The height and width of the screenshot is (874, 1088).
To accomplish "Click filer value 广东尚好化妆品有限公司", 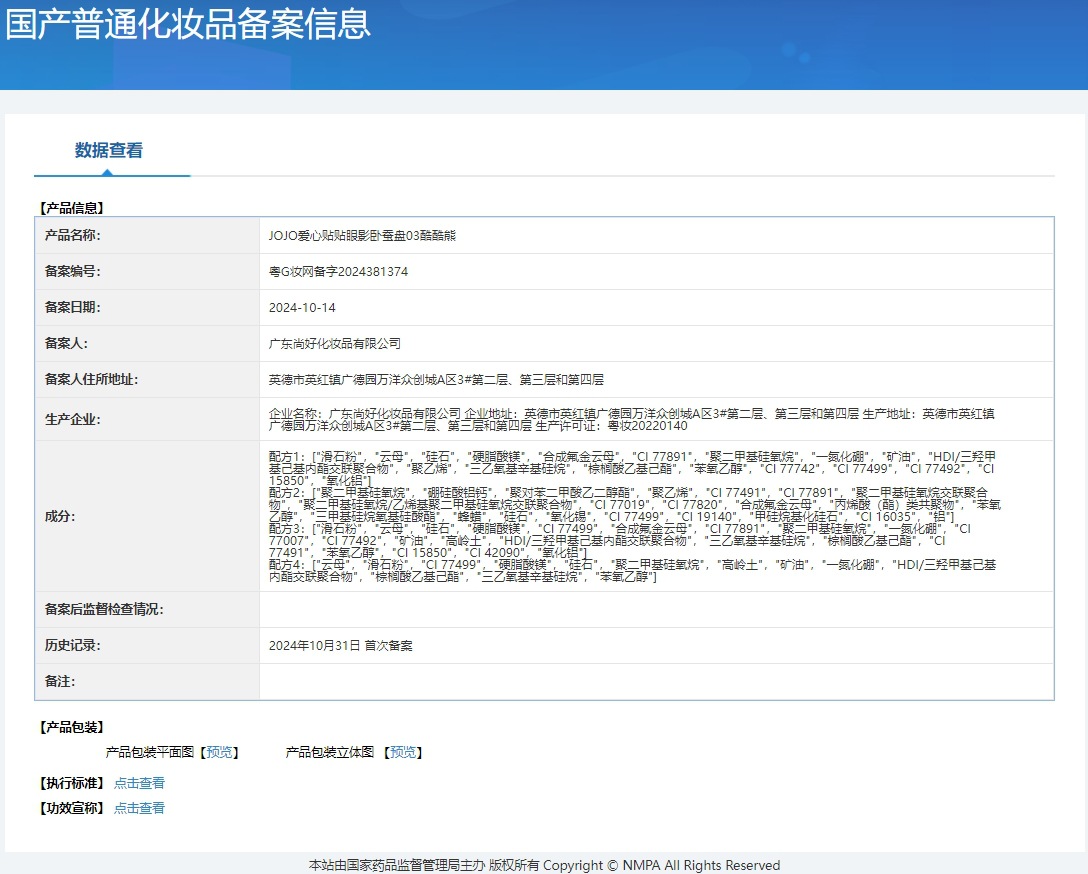I will (334, 344).
